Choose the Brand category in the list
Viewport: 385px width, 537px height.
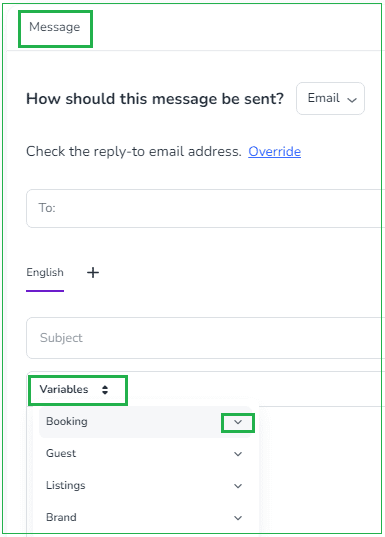(146, 517)
